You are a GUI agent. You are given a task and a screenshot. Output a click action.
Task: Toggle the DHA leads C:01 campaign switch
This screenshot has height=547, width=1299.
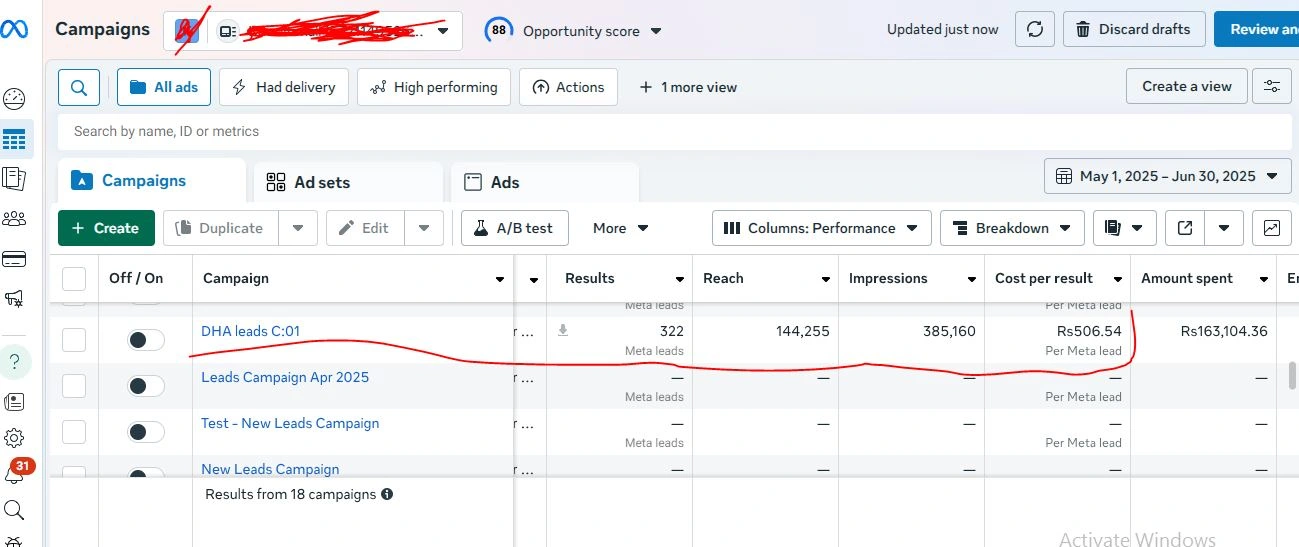(x=146, y=340)
